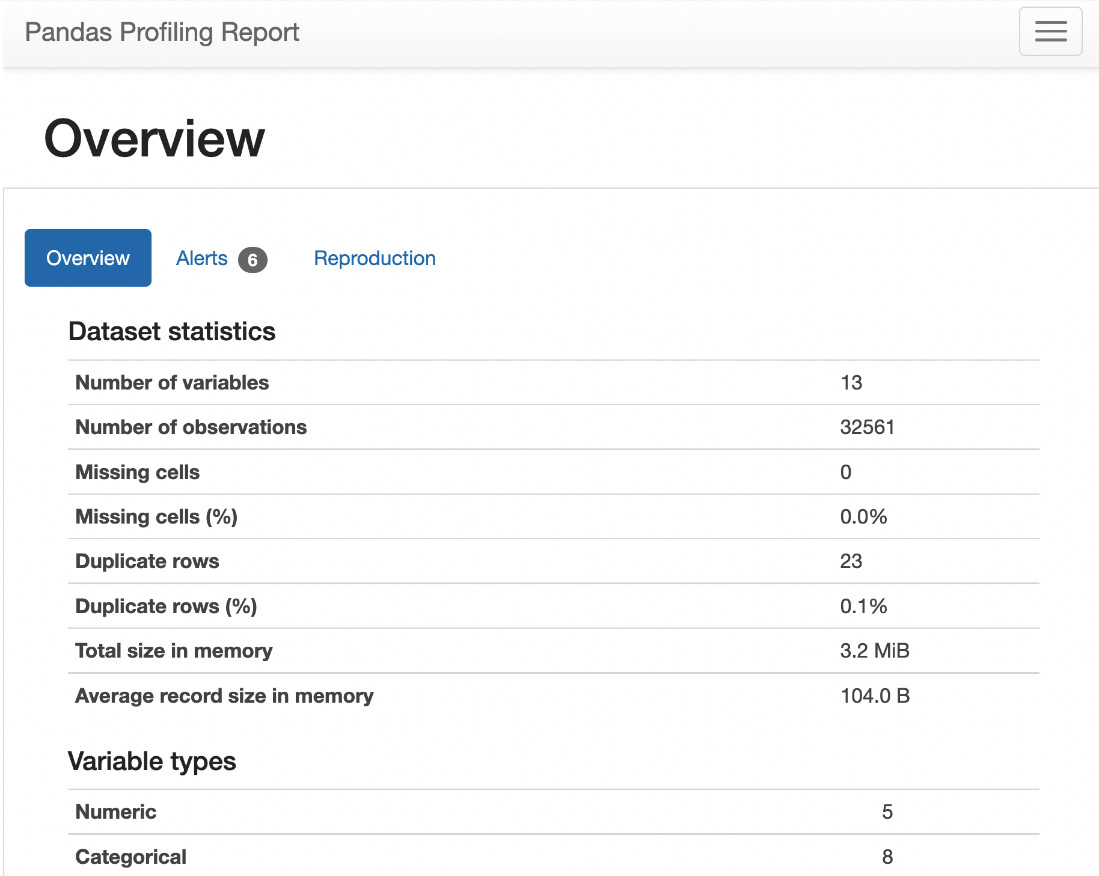
Task: Open the Reproduction tab
Action: click(x=374, y=259)
